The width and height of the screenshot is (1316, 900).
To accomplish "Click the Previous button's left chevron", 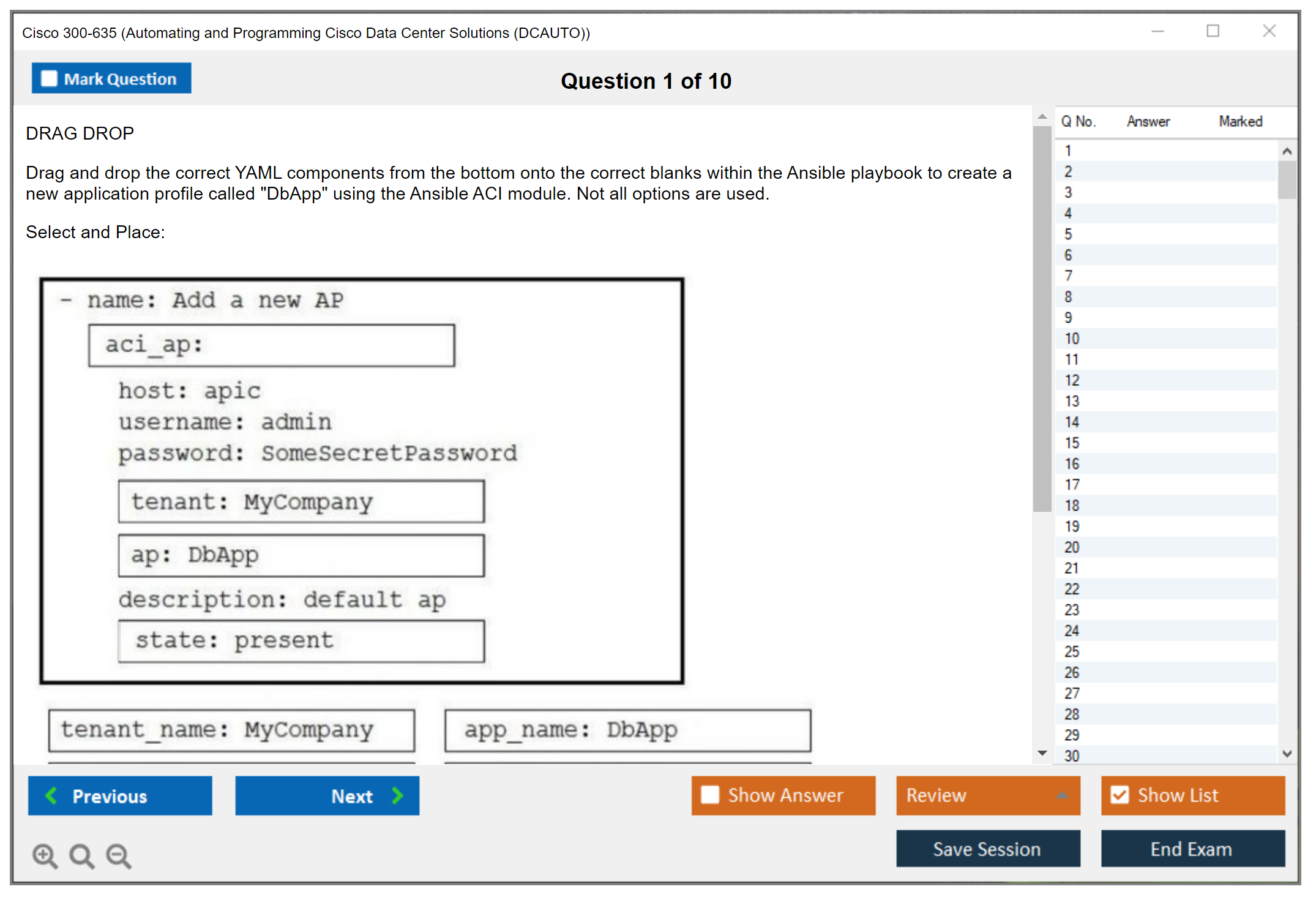I will tap(51, 795).
